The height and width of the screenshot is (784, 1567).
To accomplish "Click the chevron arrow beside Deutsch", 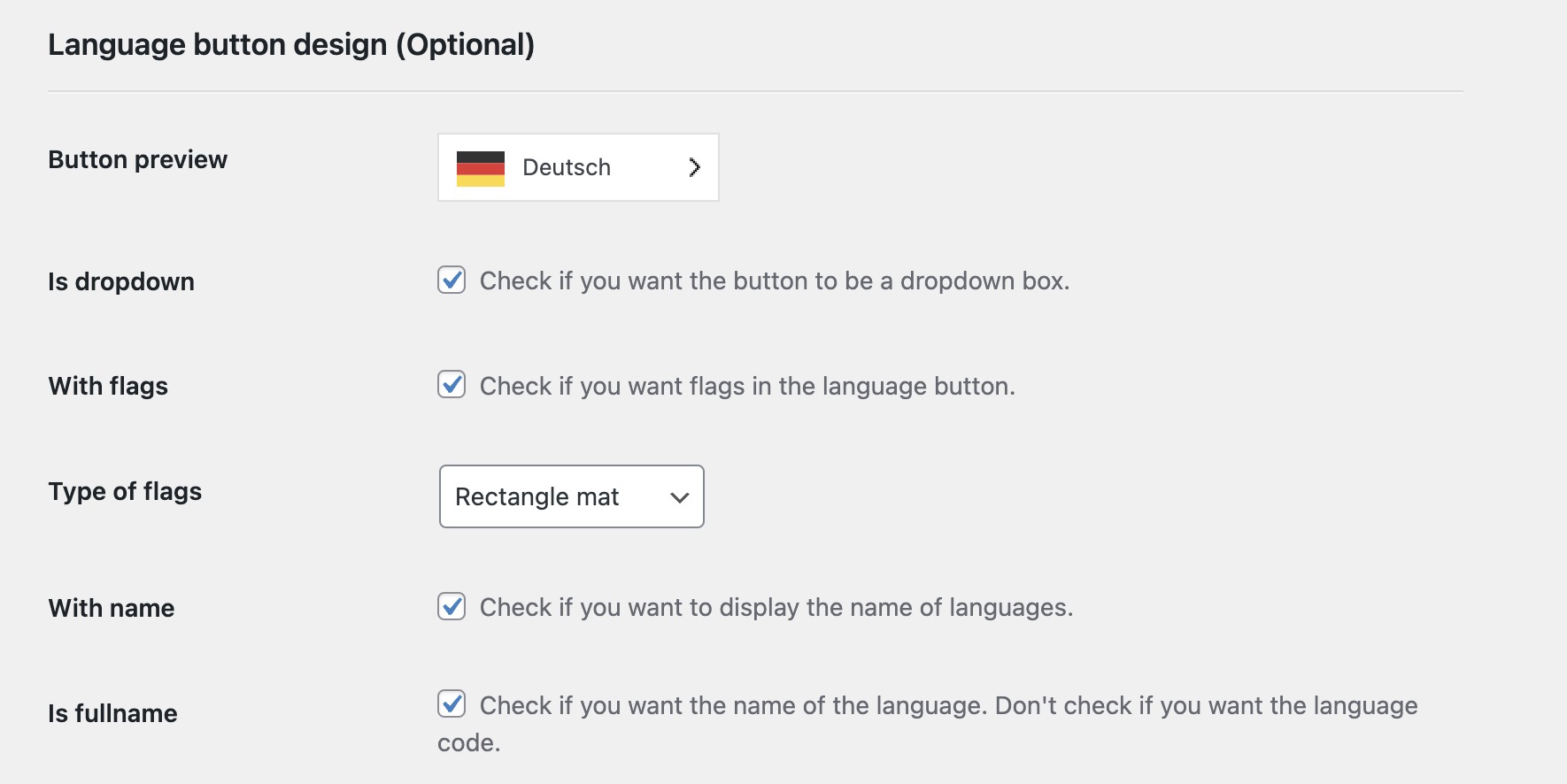I will point(694,167).
